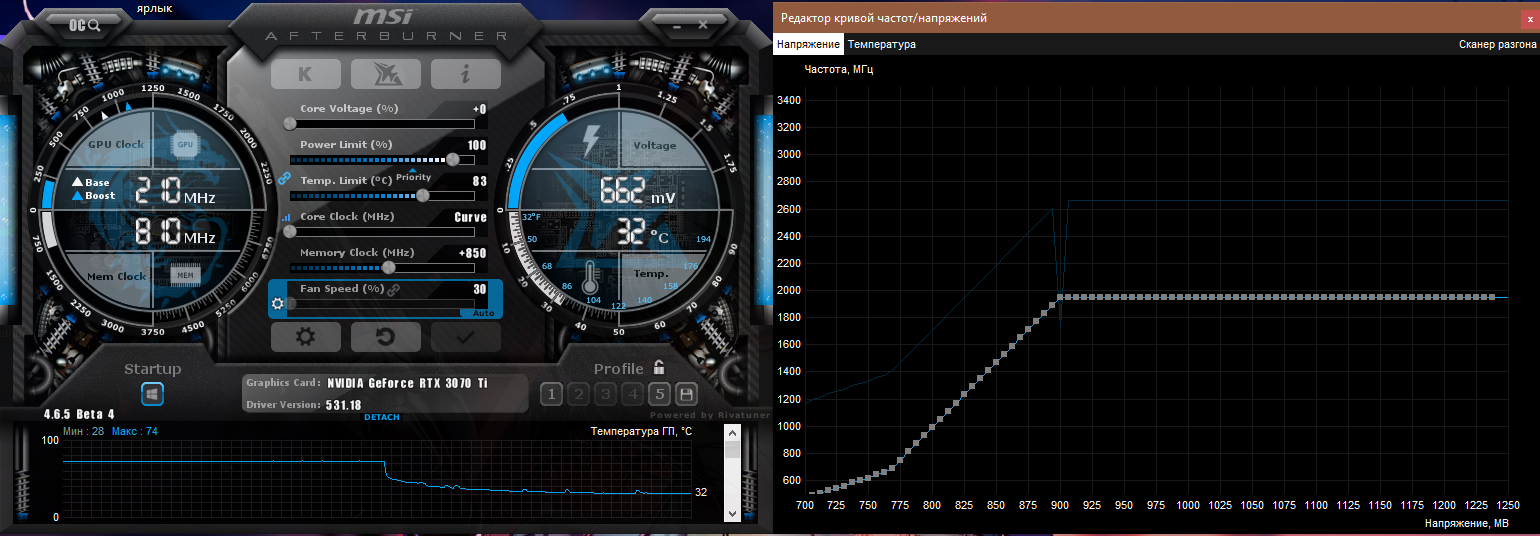The height and width of the screenshot is (536, 1540).
Task: Click the thermometer icon in temp gauge
Action: (591, 276)
